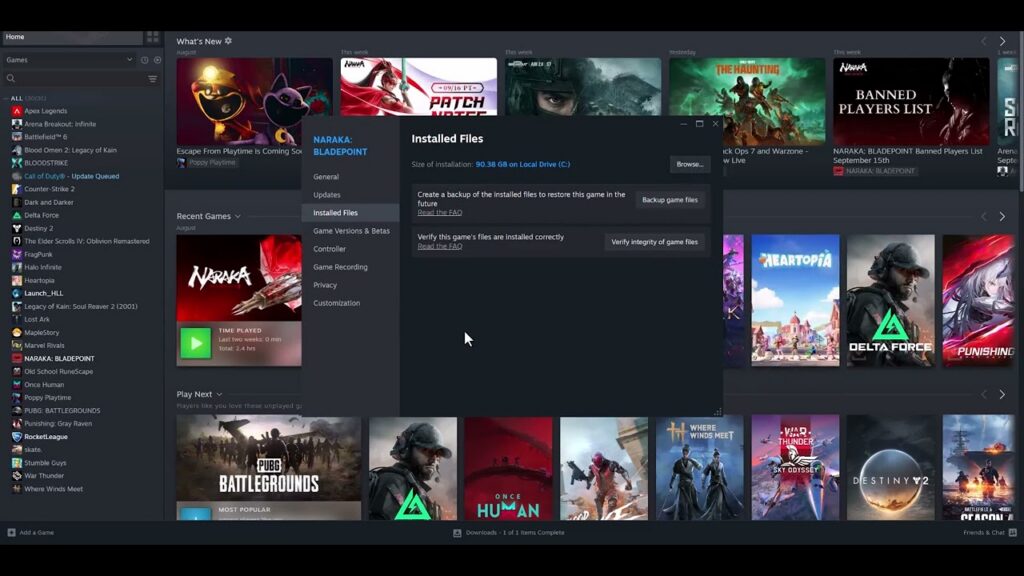This screenshot has width=1024, height=576.
Task: Click the War Thunder sidebar icon
Action: tap(17, 475)
